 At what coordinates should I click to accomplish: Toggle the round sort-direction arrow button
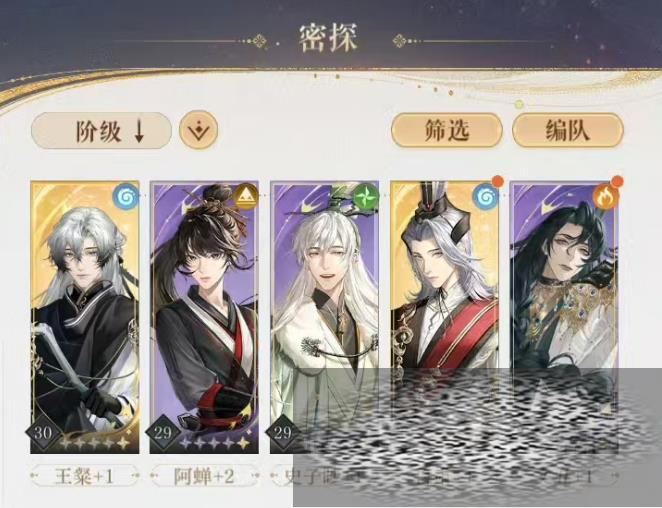click(x=198, y=130)
